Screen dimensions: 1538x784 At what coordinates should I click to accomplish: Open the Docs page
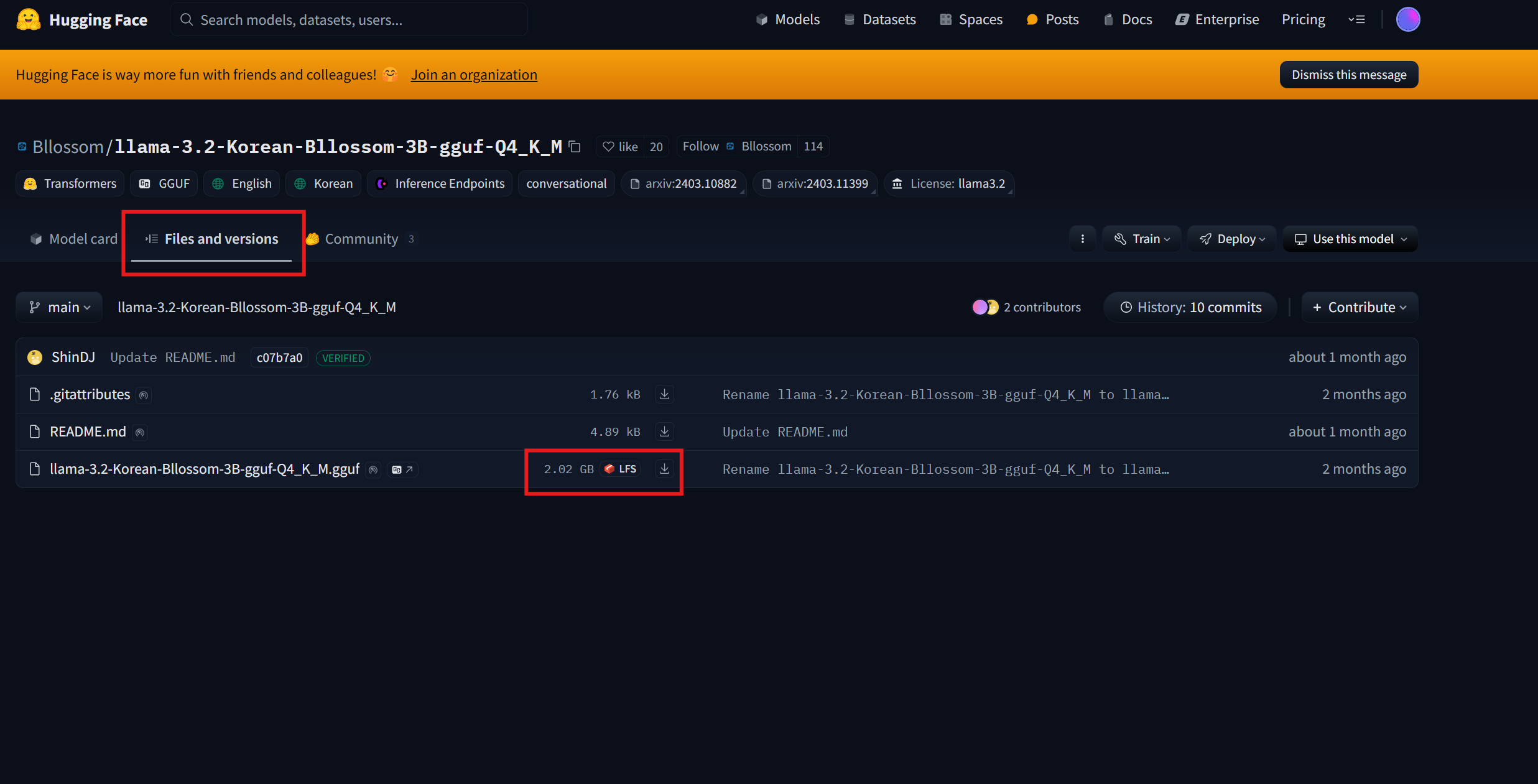(x=1128, y=19)
